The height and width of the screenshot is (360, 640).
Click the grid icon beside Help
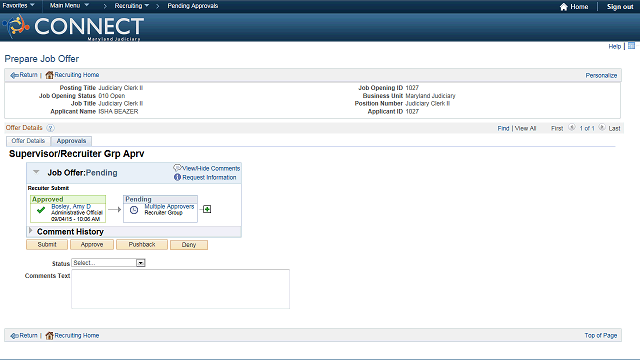pos(631,46)
